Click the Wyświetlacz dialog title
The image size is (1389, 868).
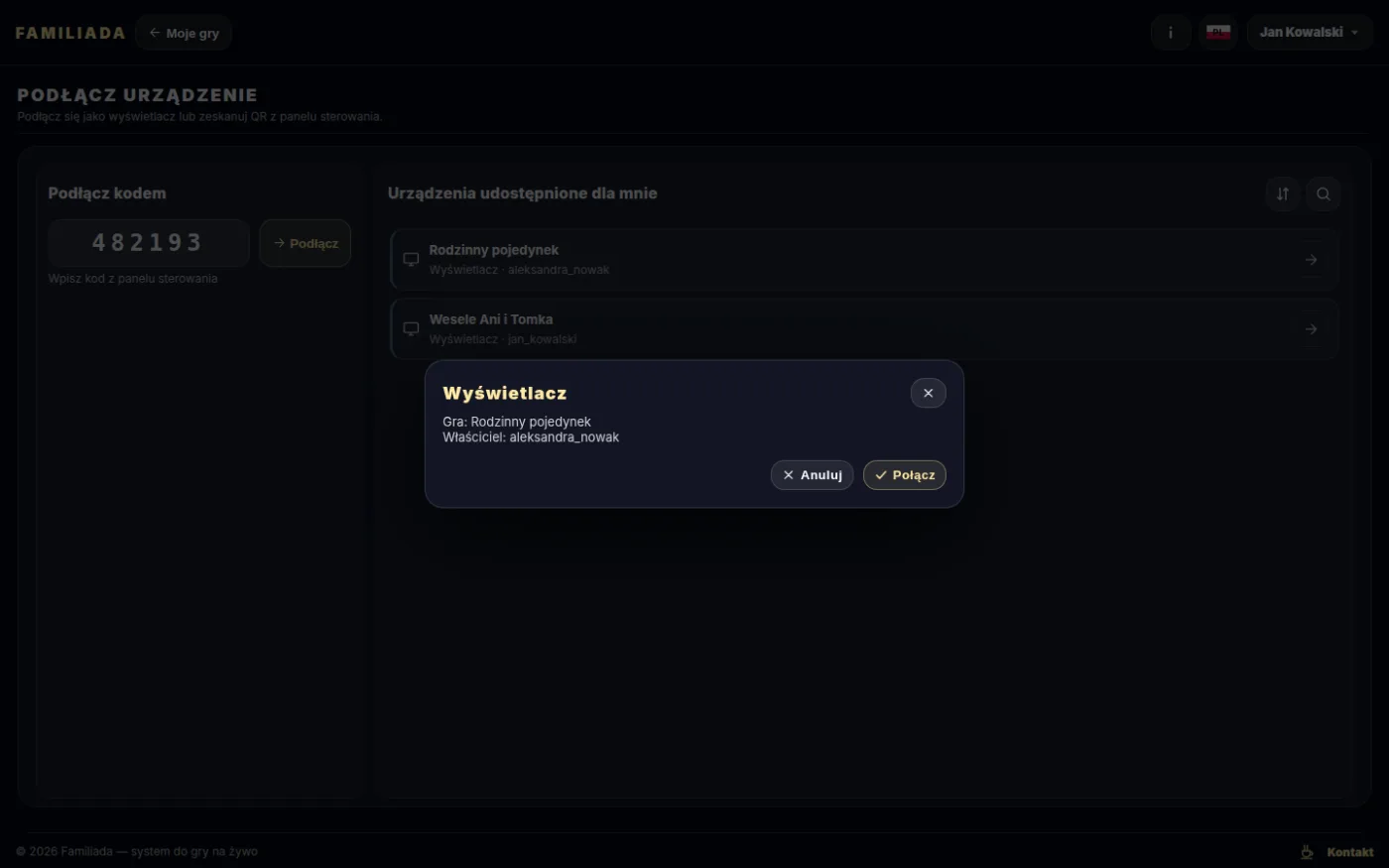tap(505, 394)
